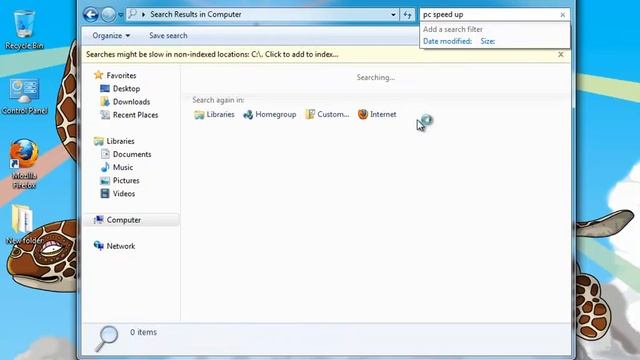
Task: Select Network in navigation pane
Action: pos(121,246)
